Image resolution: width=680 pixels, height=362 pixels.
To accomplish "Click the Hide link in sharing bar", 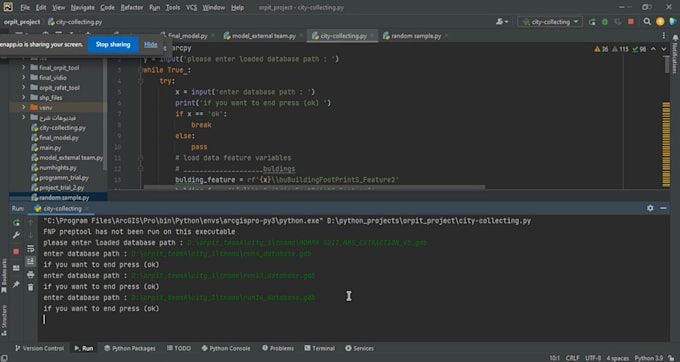I will pos(150,45).
